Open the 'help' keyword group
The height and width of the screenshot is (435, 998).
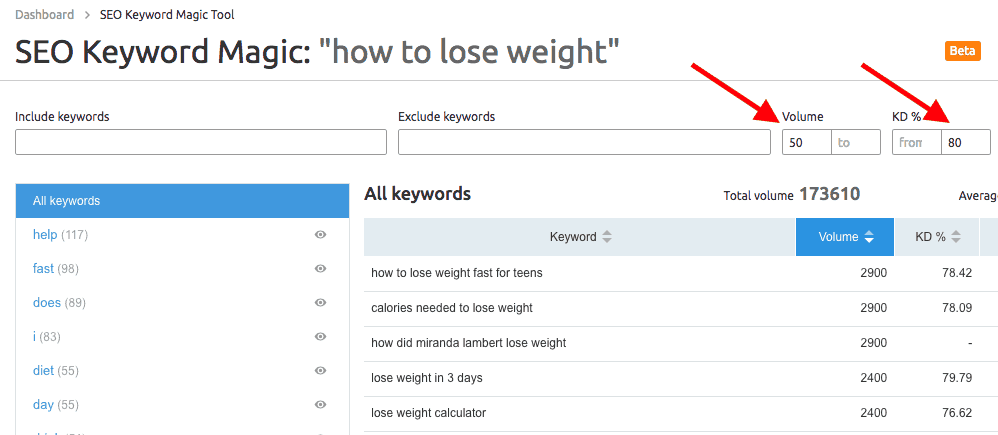(x=45, y=235)
